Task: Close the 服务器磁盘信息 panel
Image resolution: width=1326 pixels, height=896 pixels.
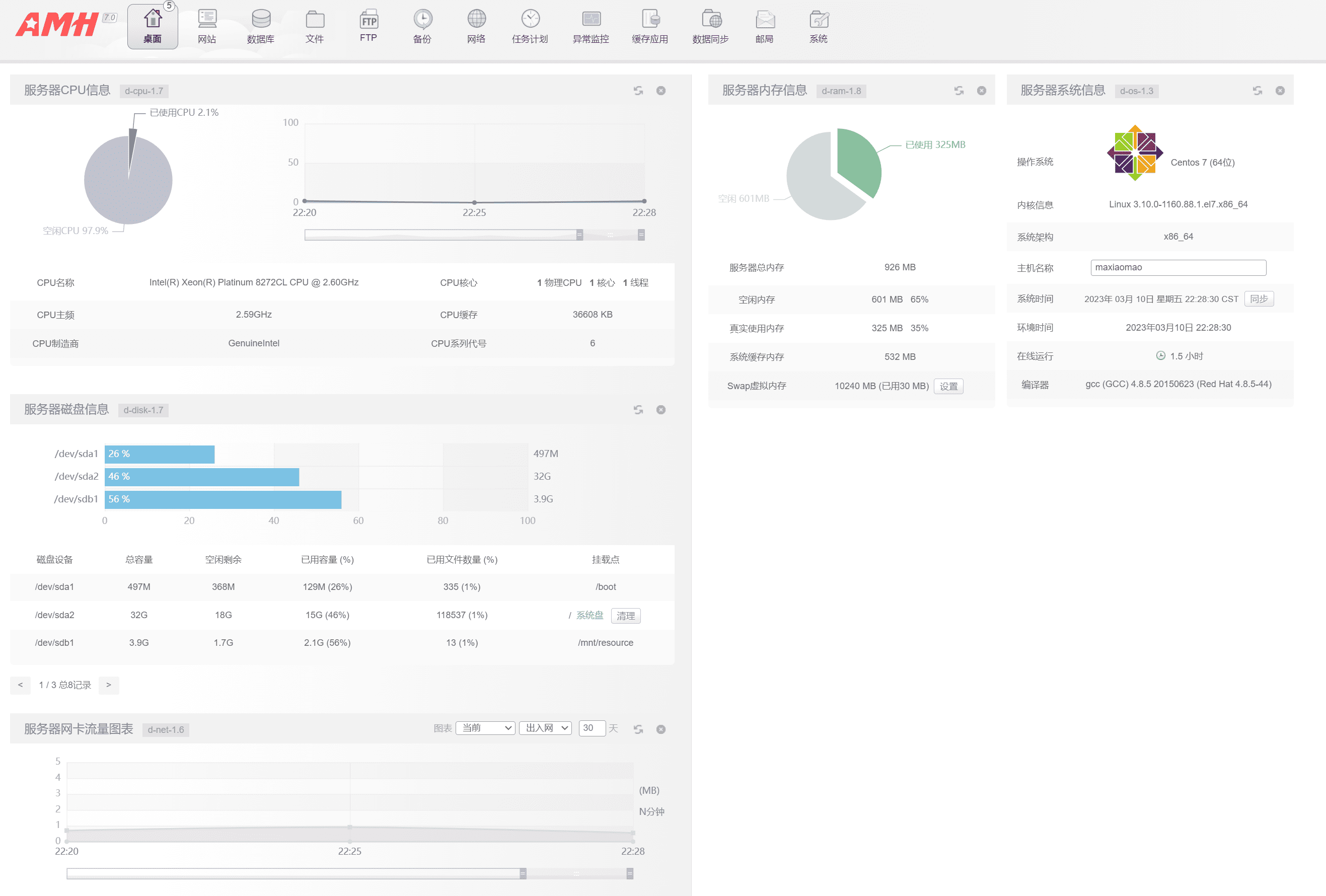Action: (660, 410)
